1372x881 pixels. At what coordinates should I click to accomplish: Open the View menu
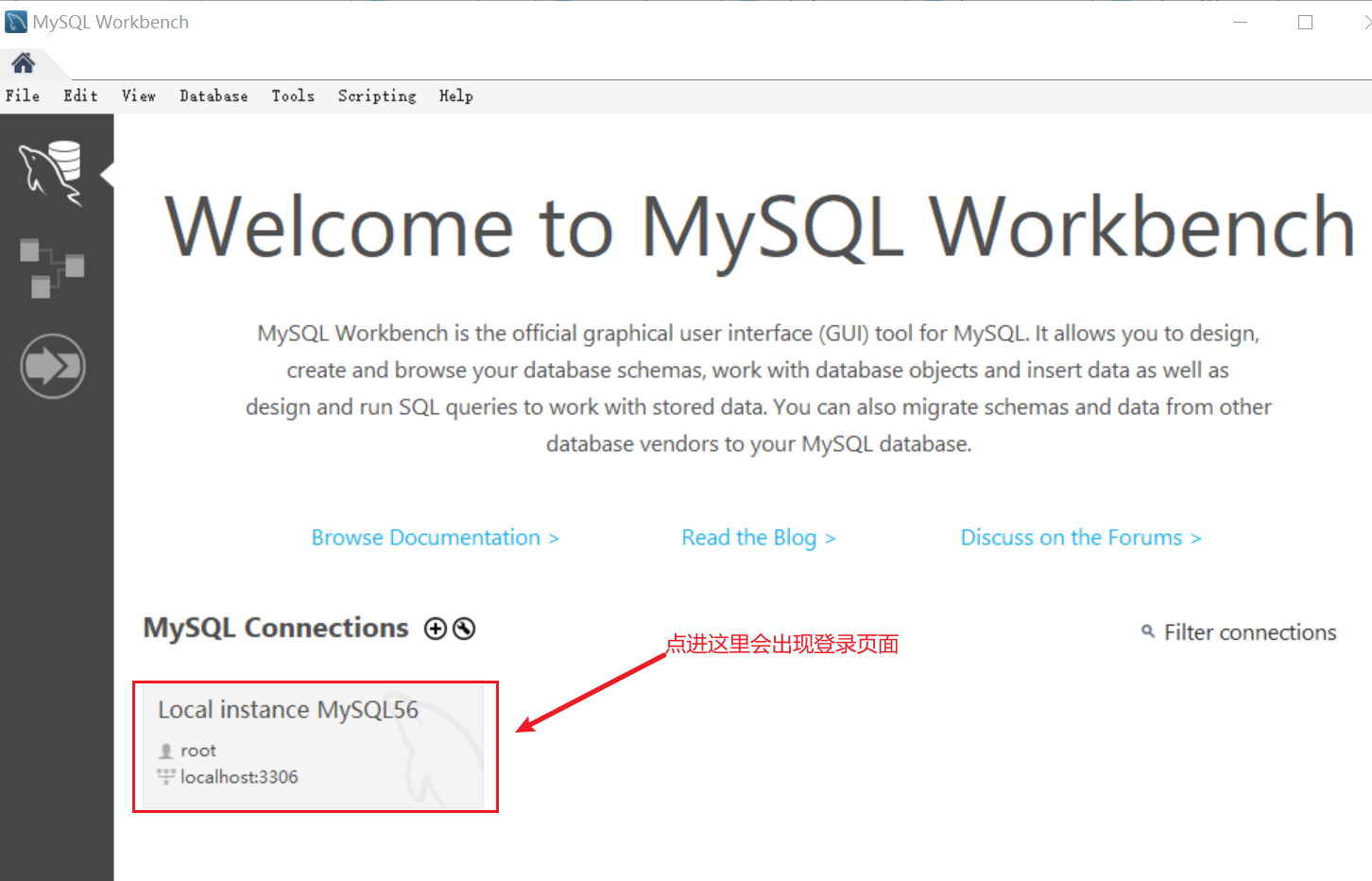(x=138, y=95)
